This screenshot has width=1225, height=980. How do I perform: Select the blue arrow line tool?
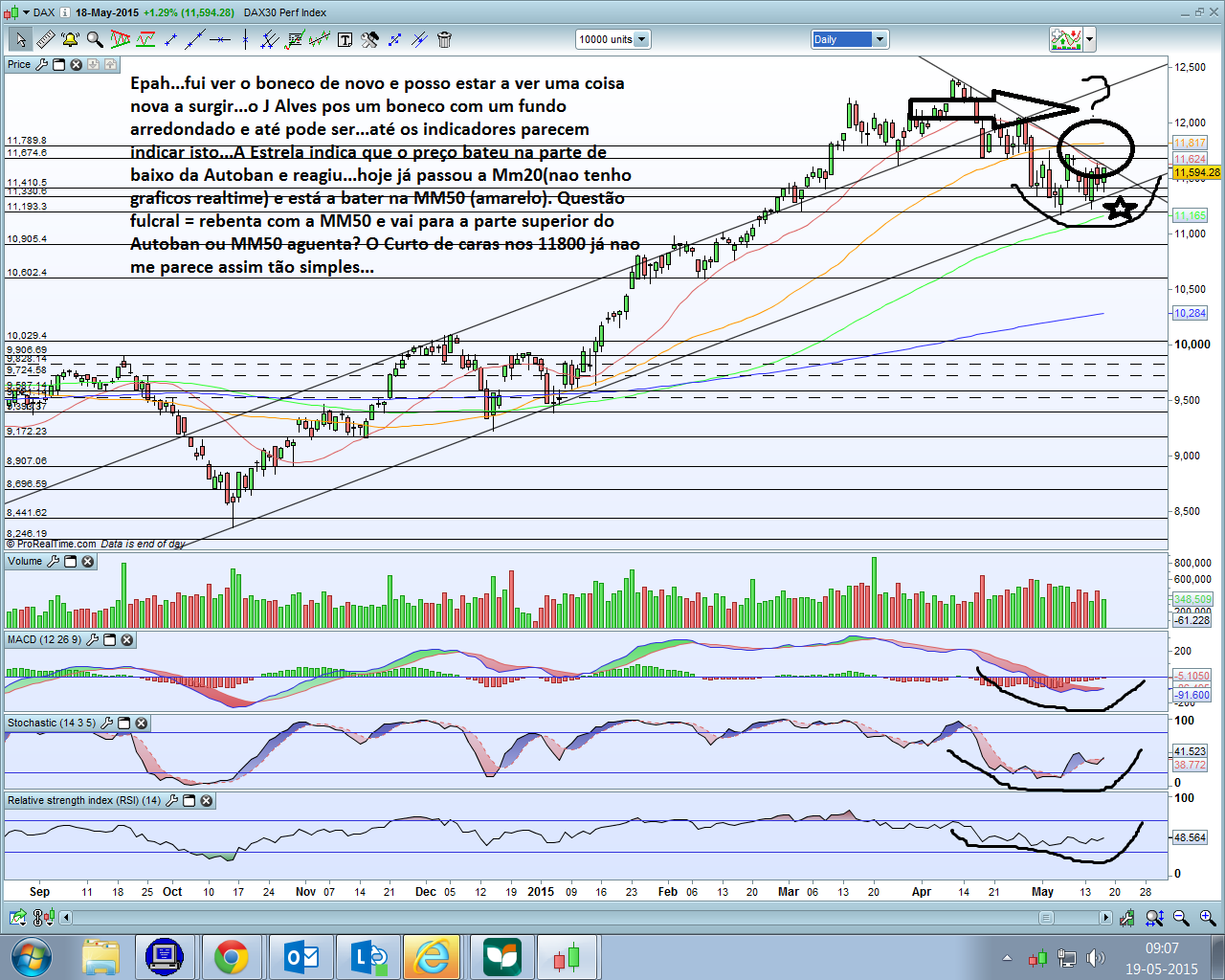[x=394, y=39]
